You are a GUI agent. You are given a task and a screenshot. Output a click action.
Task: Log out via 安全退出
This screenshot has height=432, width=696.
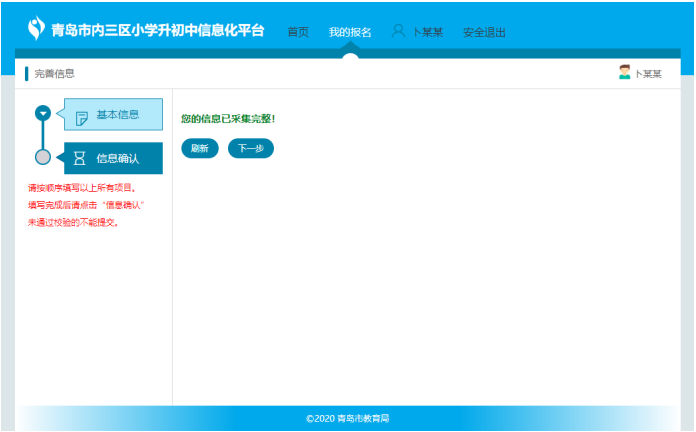(x=484, y=32)
